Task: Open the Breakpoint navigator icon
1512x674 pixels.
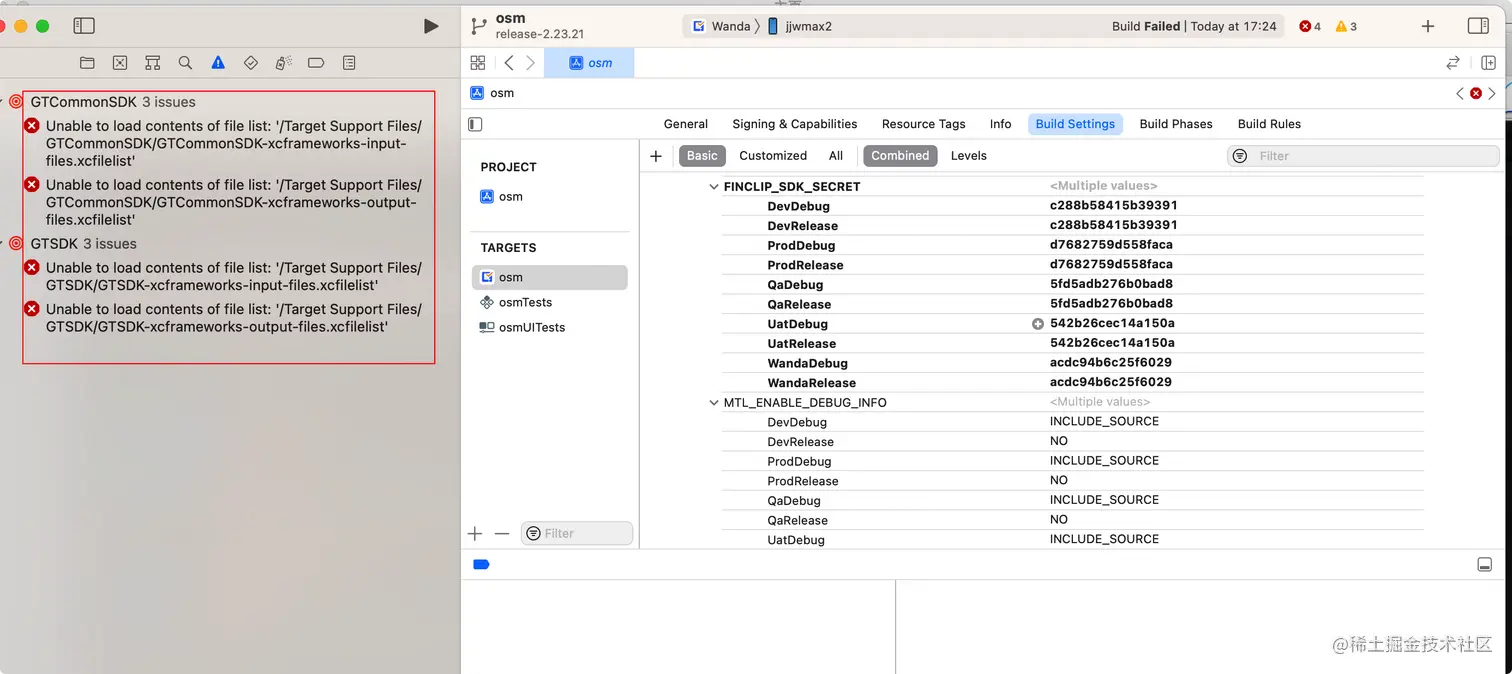Action: pos(316,63)
